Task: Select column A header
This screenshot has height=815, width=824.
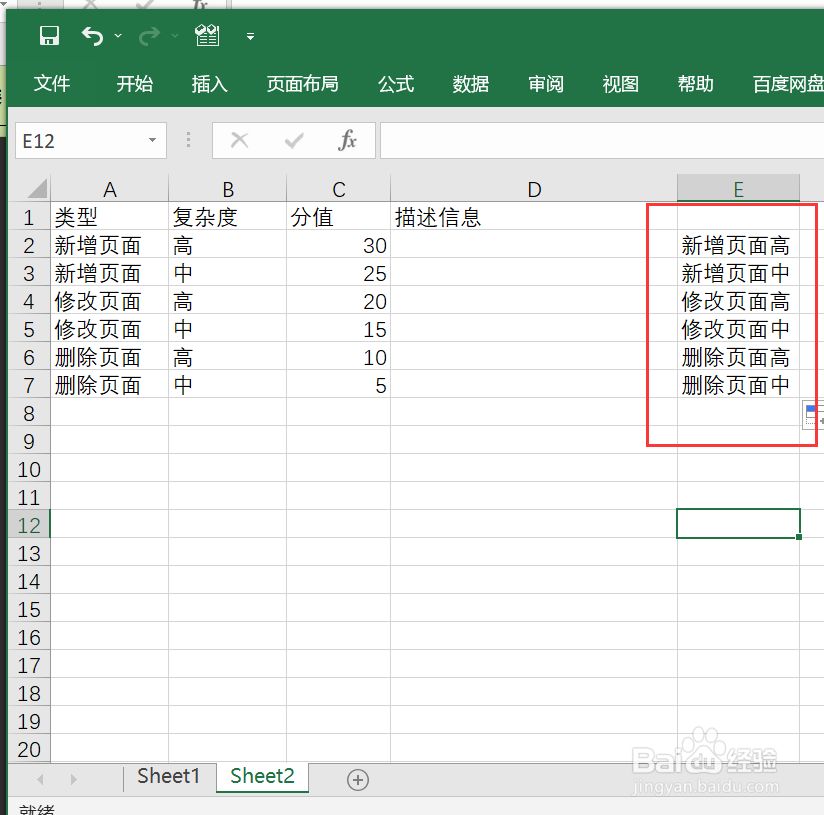Action: 109,189
